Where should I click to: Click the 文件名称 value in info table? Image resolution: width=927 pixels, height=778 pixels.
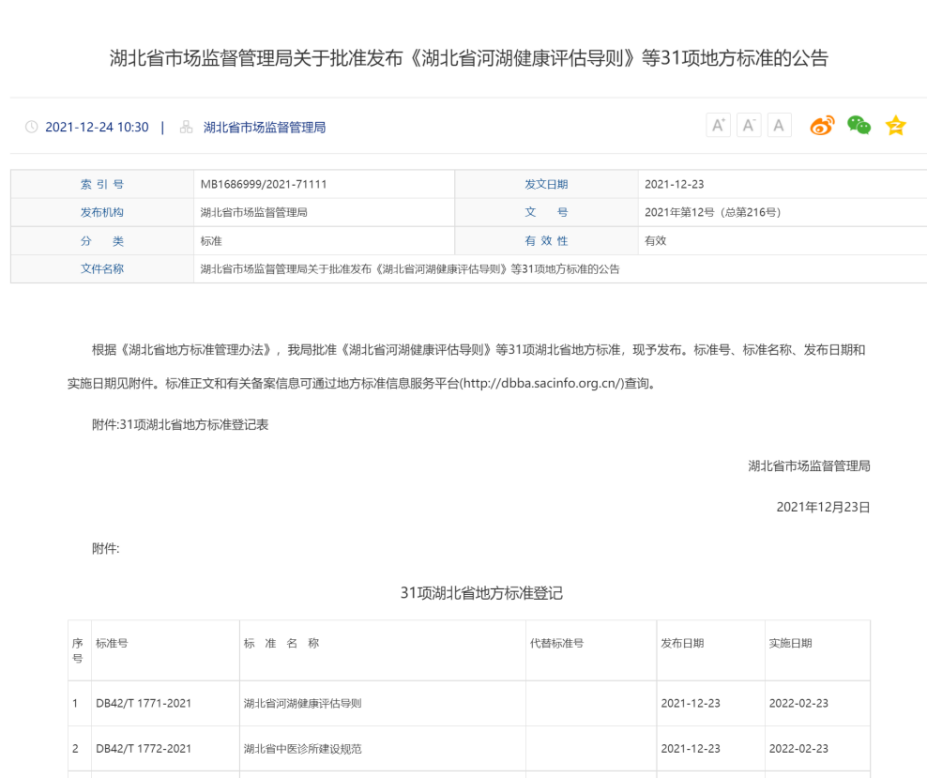[410, 269]
